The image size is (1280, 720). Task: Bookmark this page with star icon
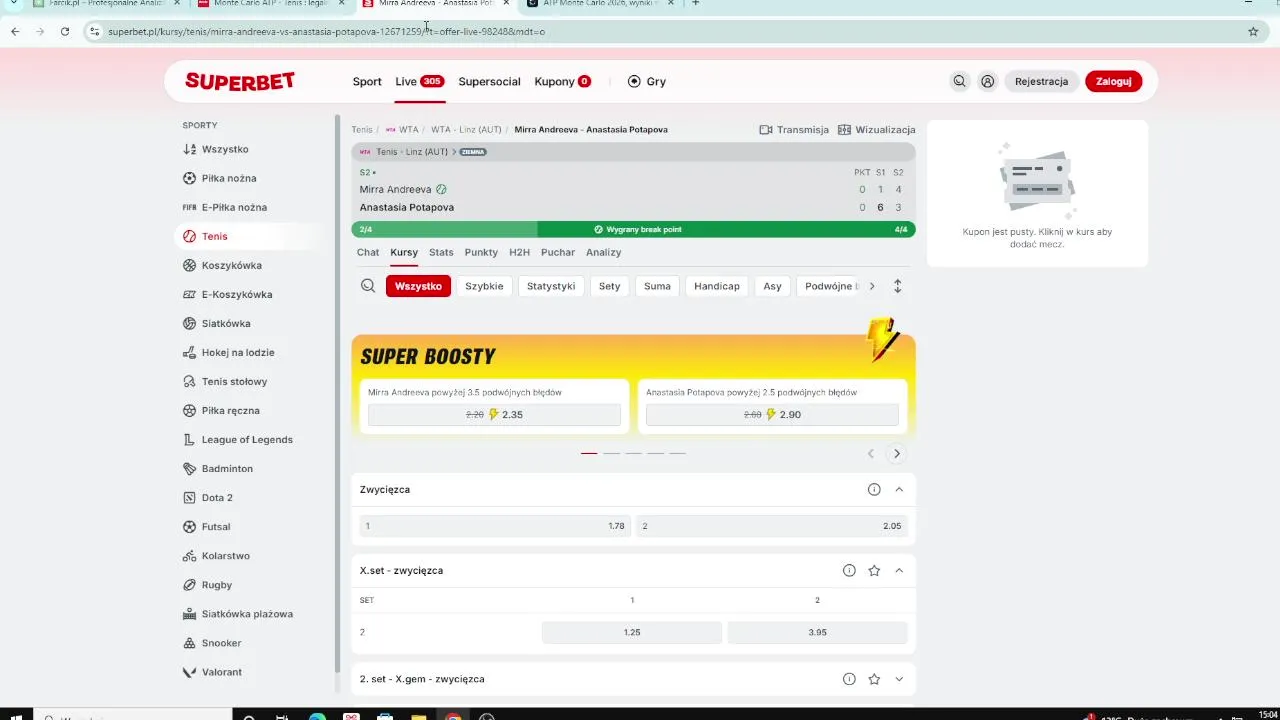click(x=1253, y=32)
